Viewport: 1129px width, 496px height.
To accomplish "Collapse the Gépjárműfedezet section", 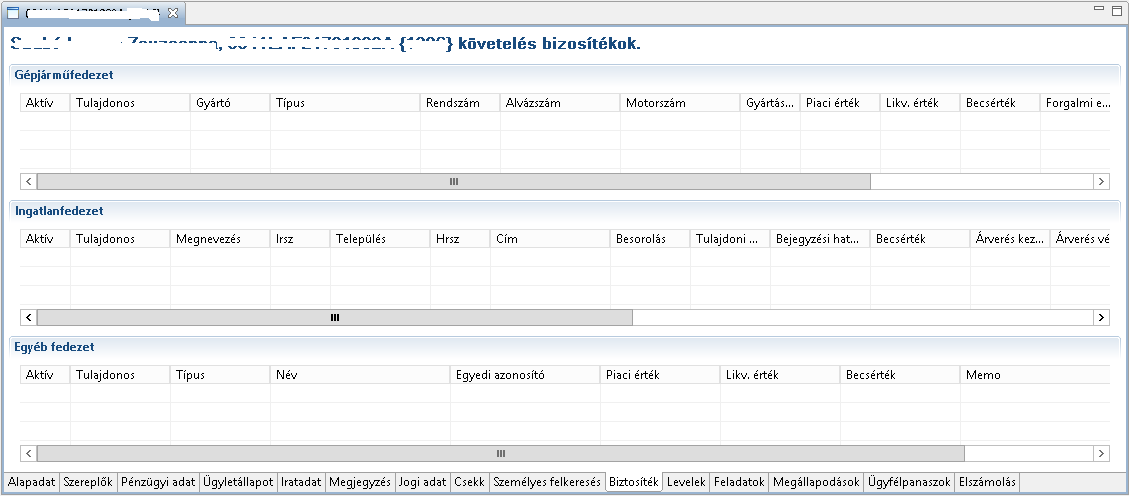I will tap(63, 75).
